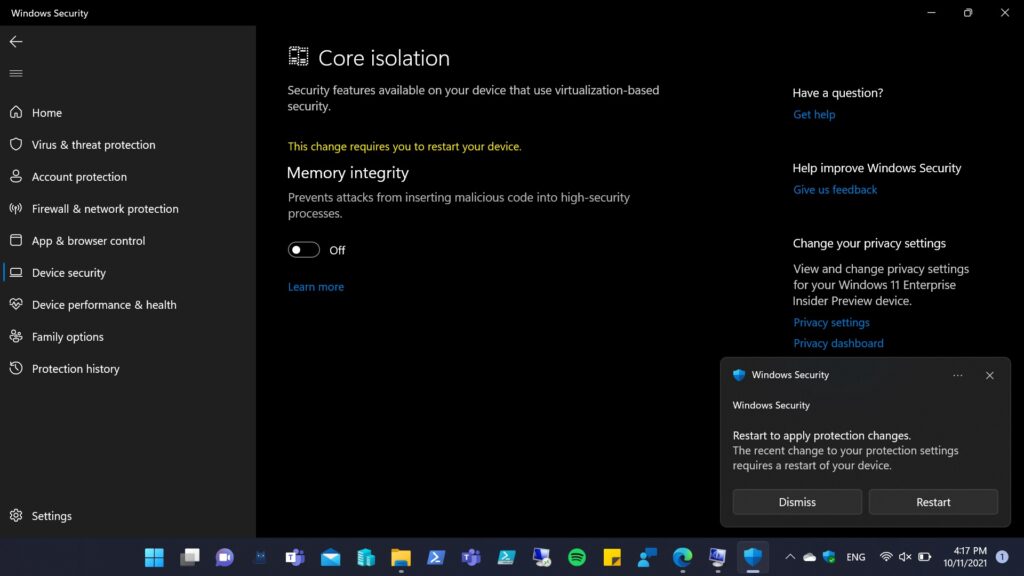Screen dimensions: 1024x576
Task: Collapse the navigation with the hamburger icon
Action: [15, 73]
